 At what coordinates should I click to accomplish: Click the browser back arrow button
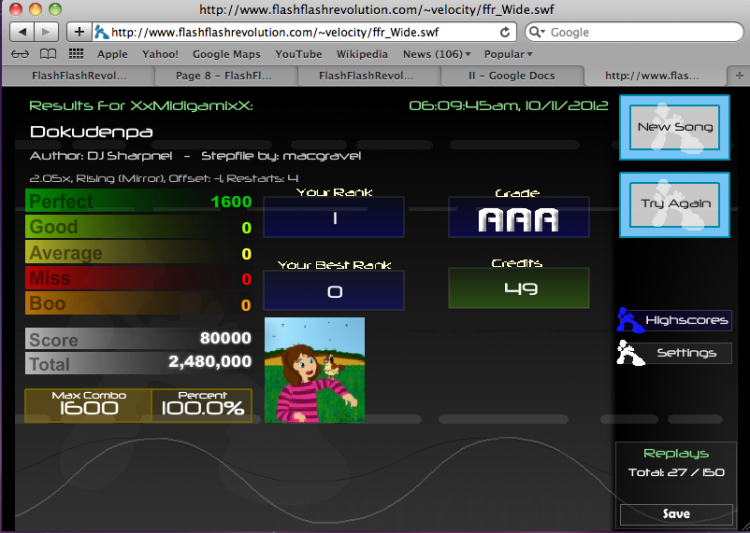(22, 32)
